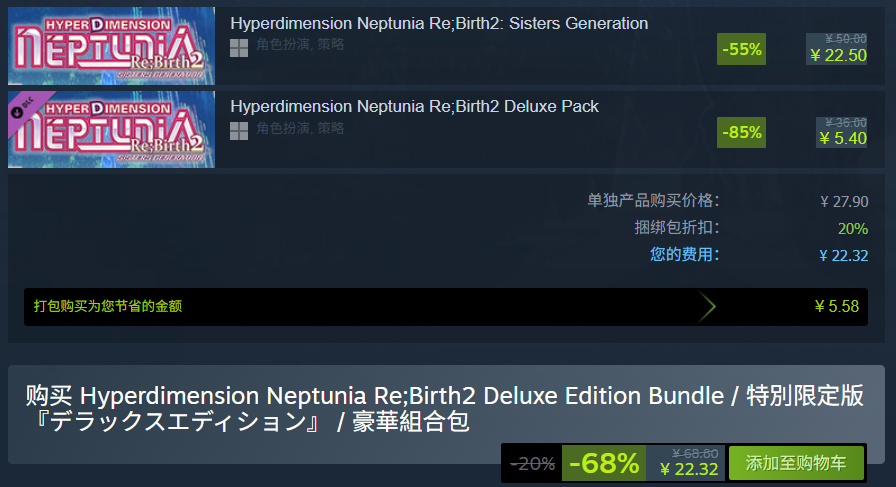Click the -85% discount badge
Viewport: 896px width, 487px height.
pos(741,132)
